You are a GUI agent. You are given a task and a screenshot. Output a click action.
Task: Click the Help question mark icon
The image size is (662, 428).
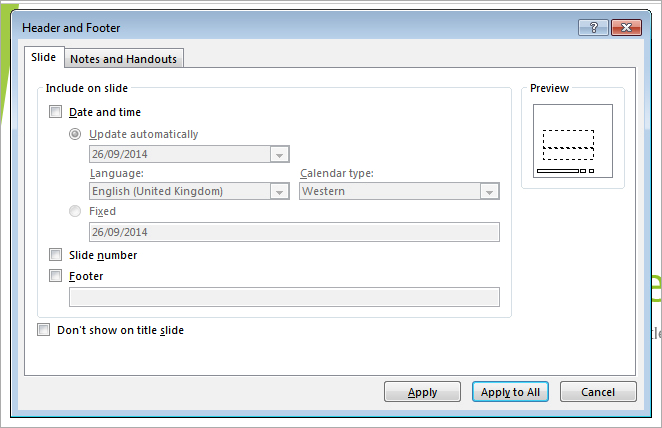593,28
